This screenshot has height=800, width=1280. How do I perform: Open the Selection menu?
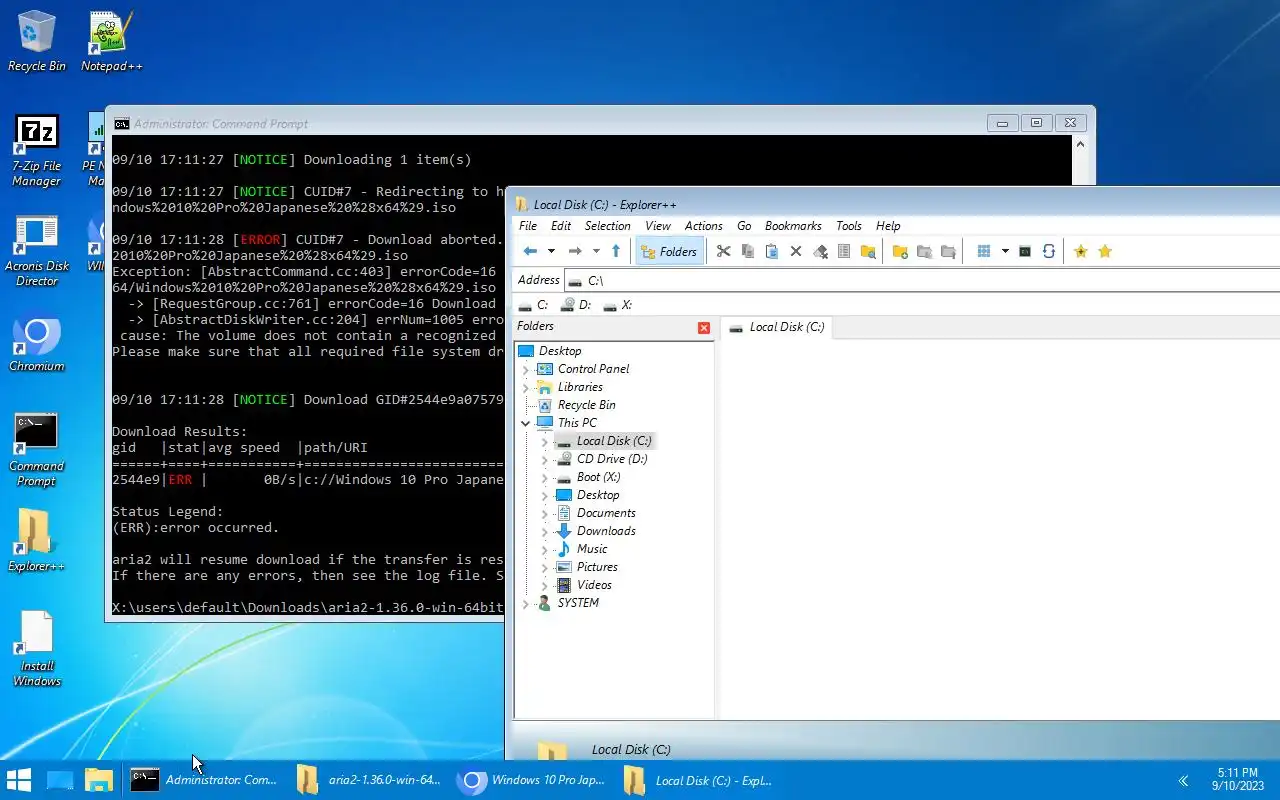(608, 226)
